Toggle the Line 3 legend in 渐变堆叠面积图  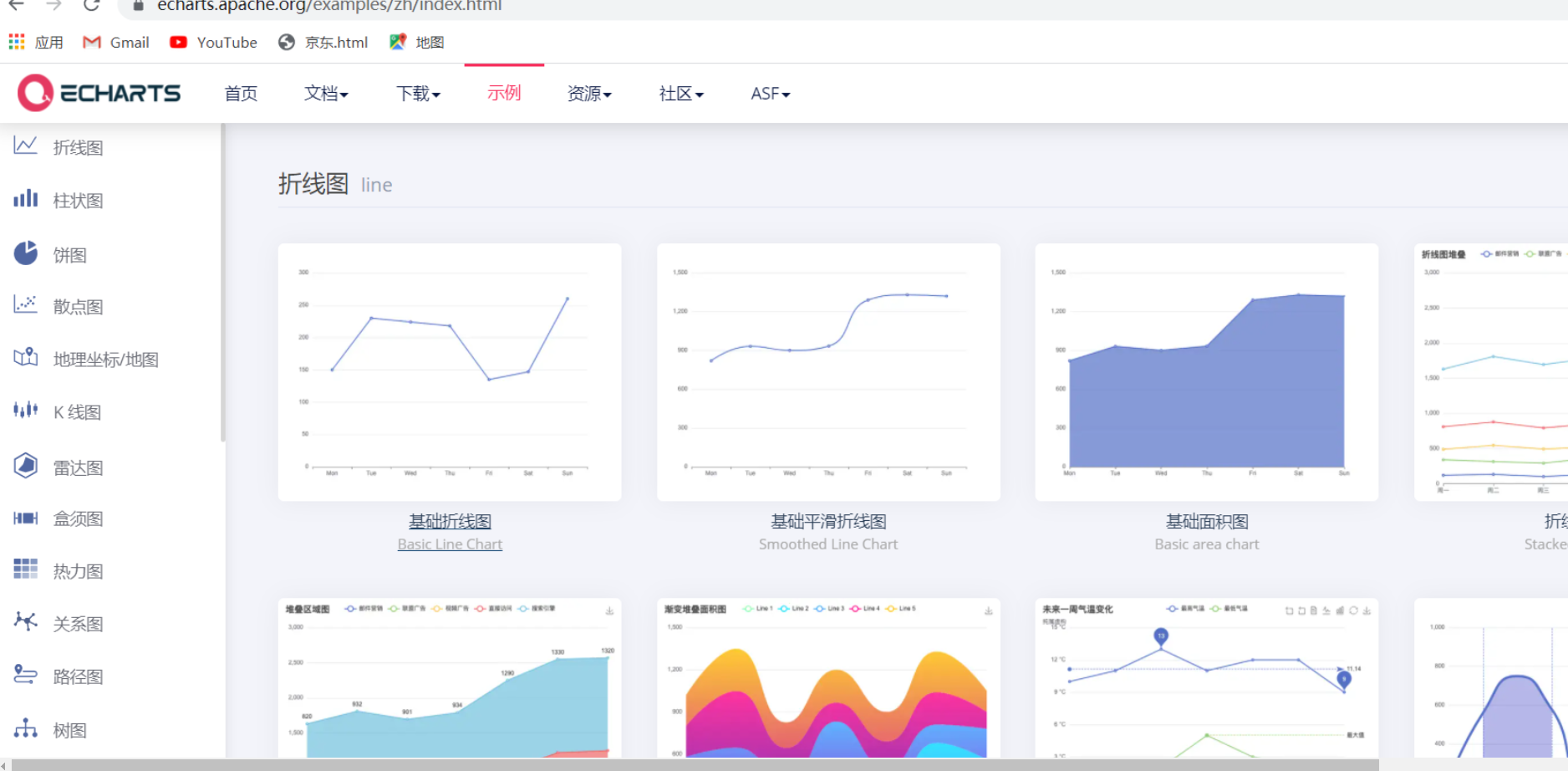point(828,608)
